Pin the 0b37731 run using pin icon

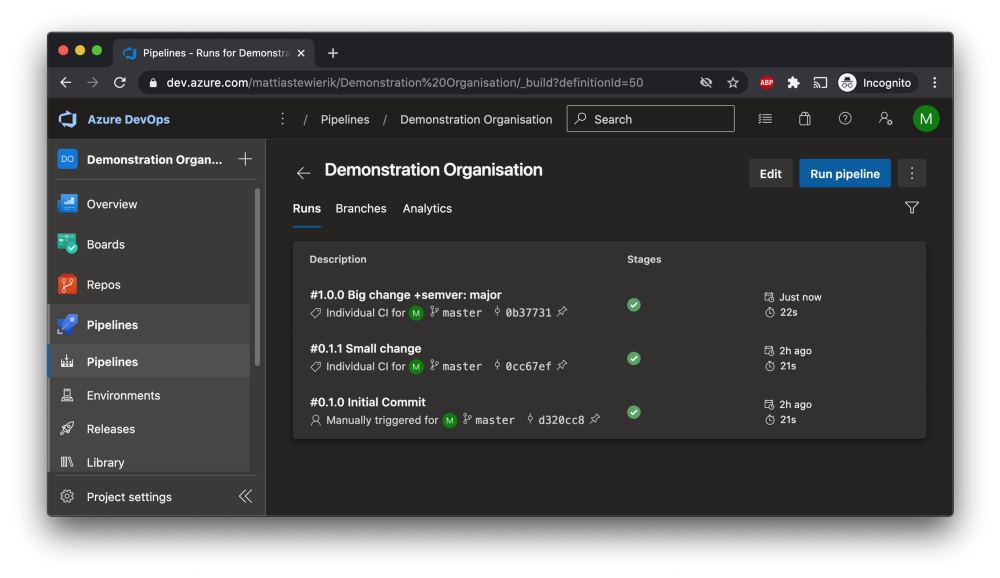point(562,312)
